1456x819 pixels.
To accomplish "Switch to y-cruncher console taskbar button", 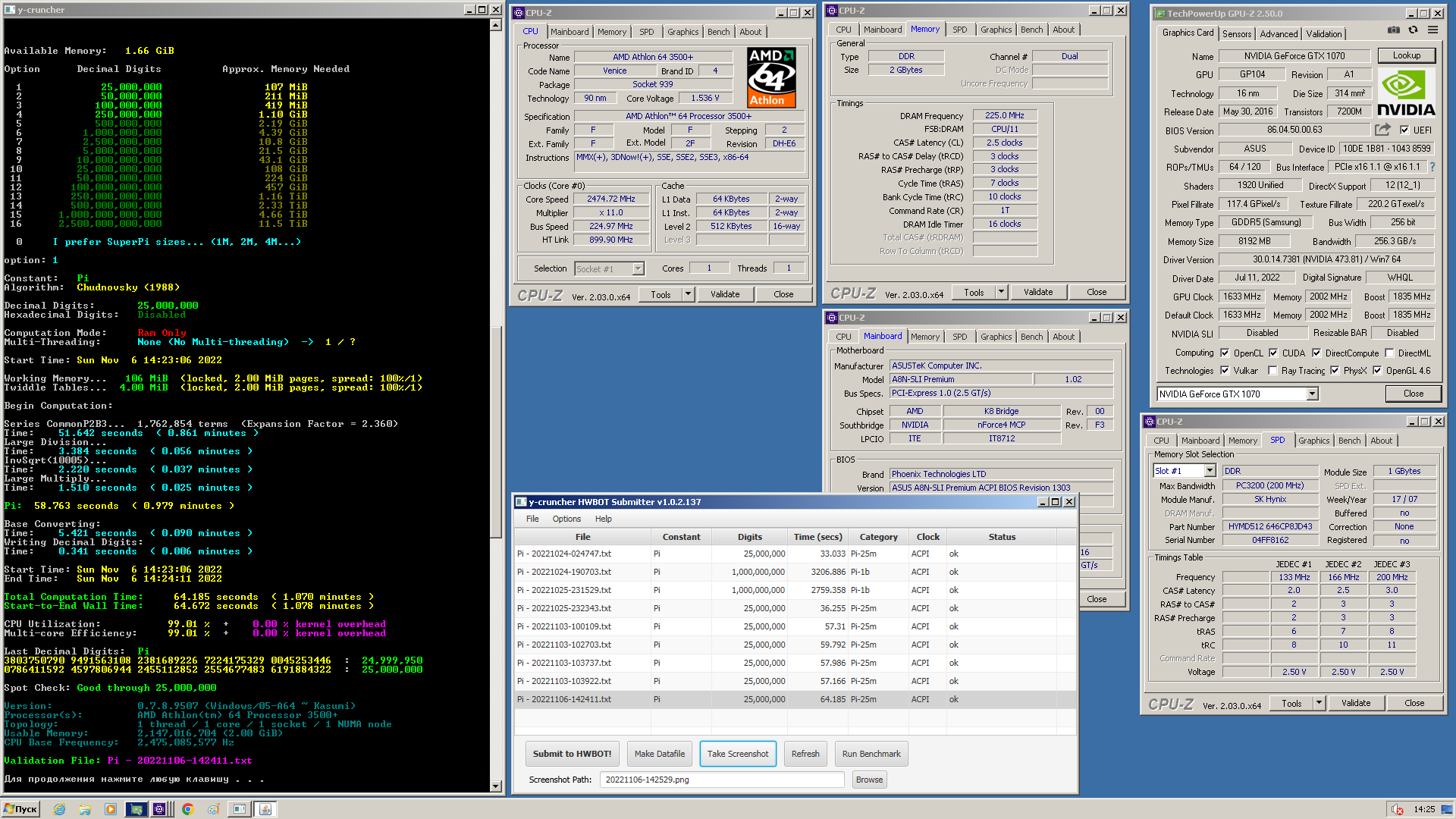I will 240,809.
